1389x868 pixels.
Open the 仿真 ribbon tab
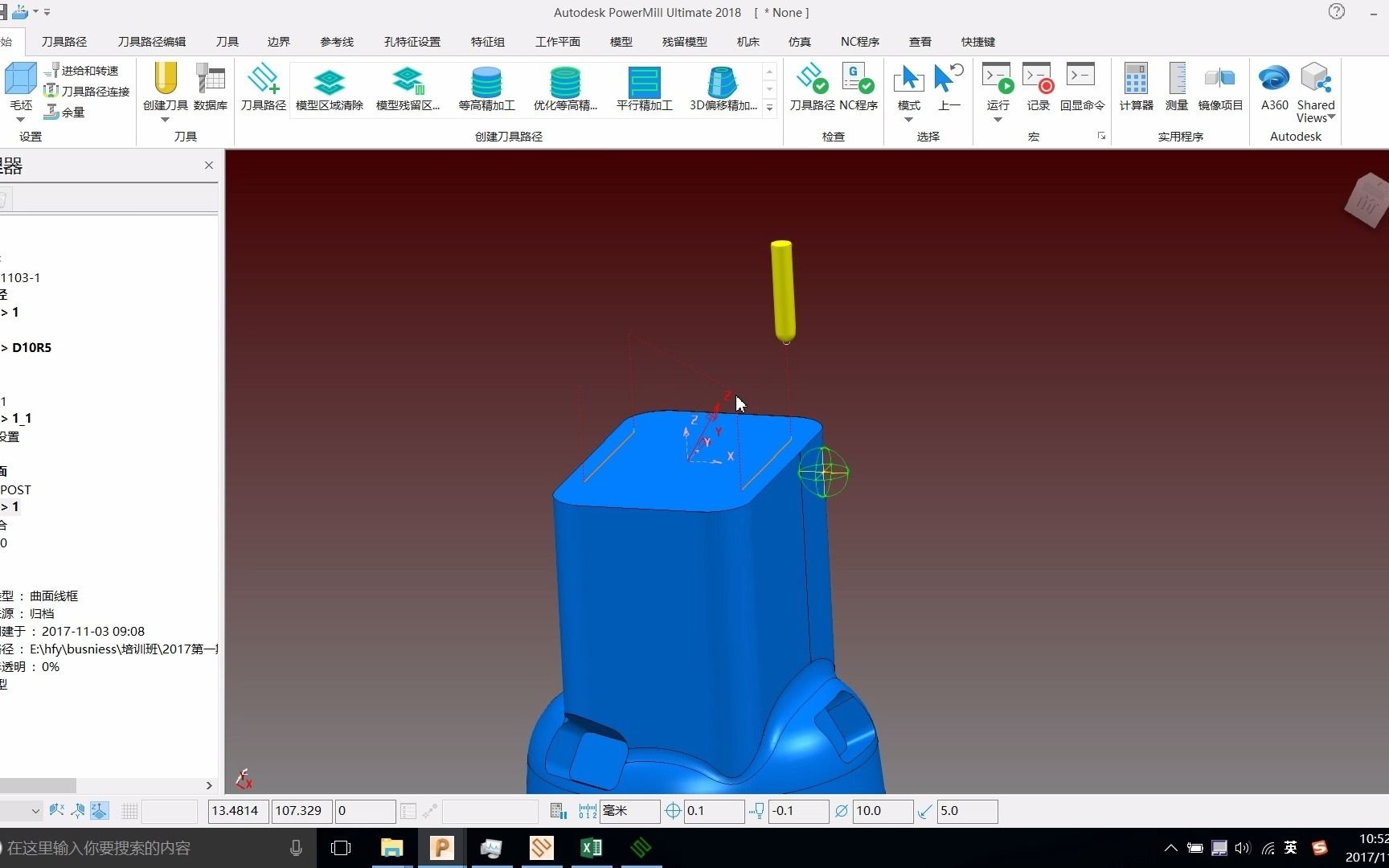point(800,42)
